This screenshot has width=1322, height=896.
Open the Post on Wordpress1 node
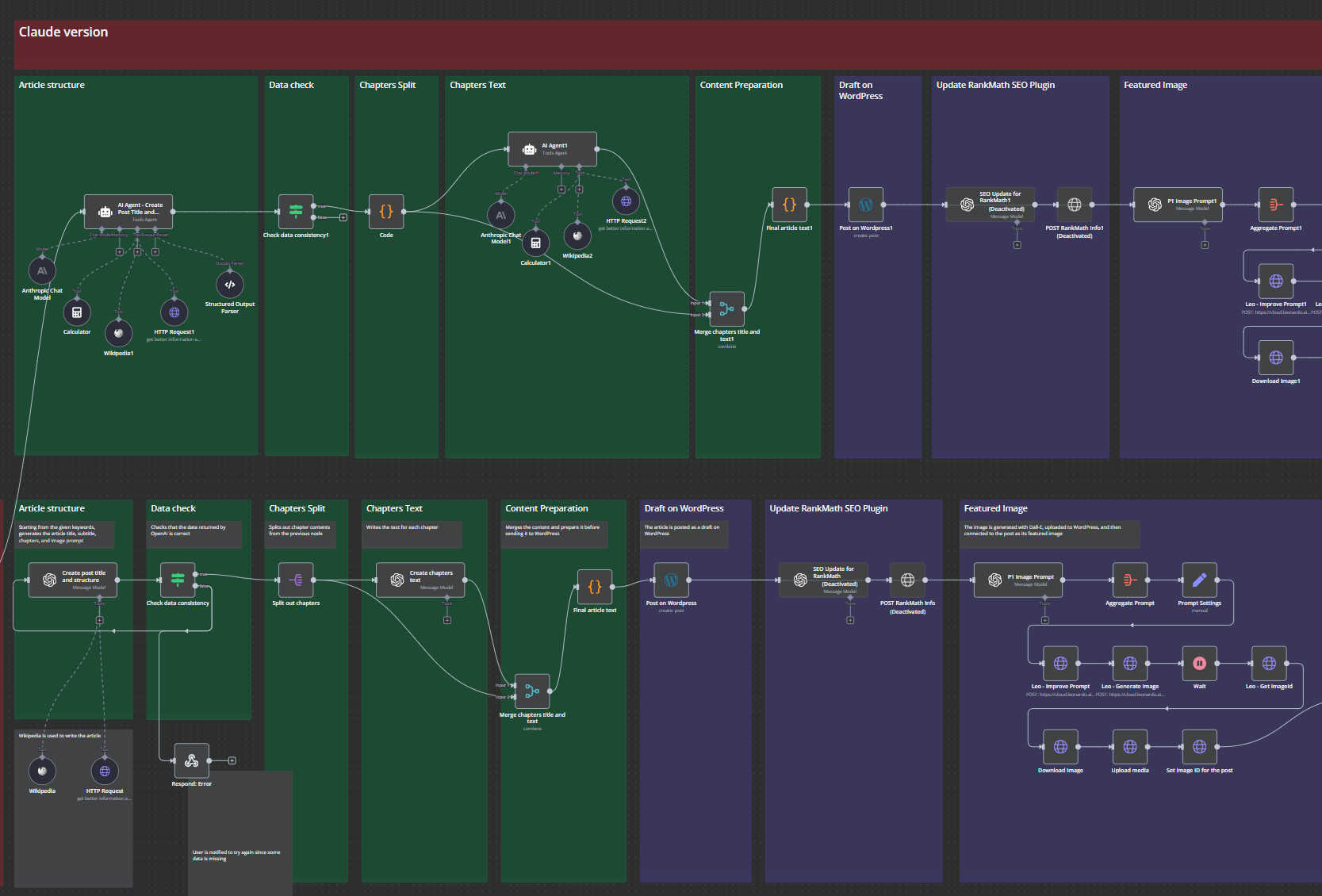point(866,205)
